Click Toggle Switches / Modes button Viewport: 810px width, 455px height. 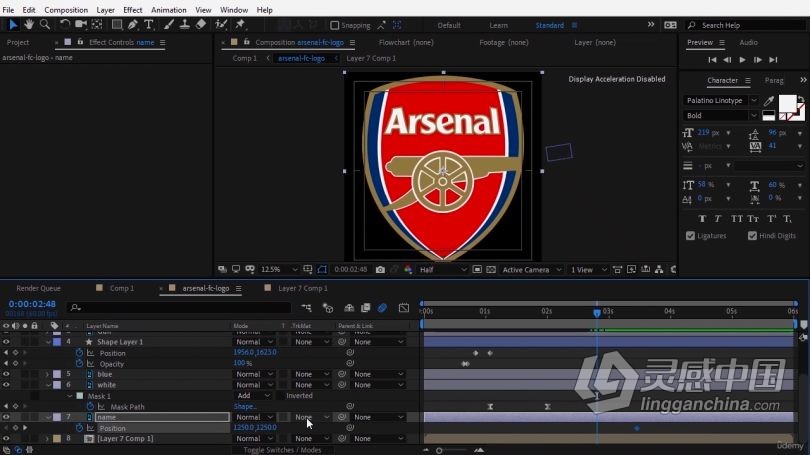[282, 450]
